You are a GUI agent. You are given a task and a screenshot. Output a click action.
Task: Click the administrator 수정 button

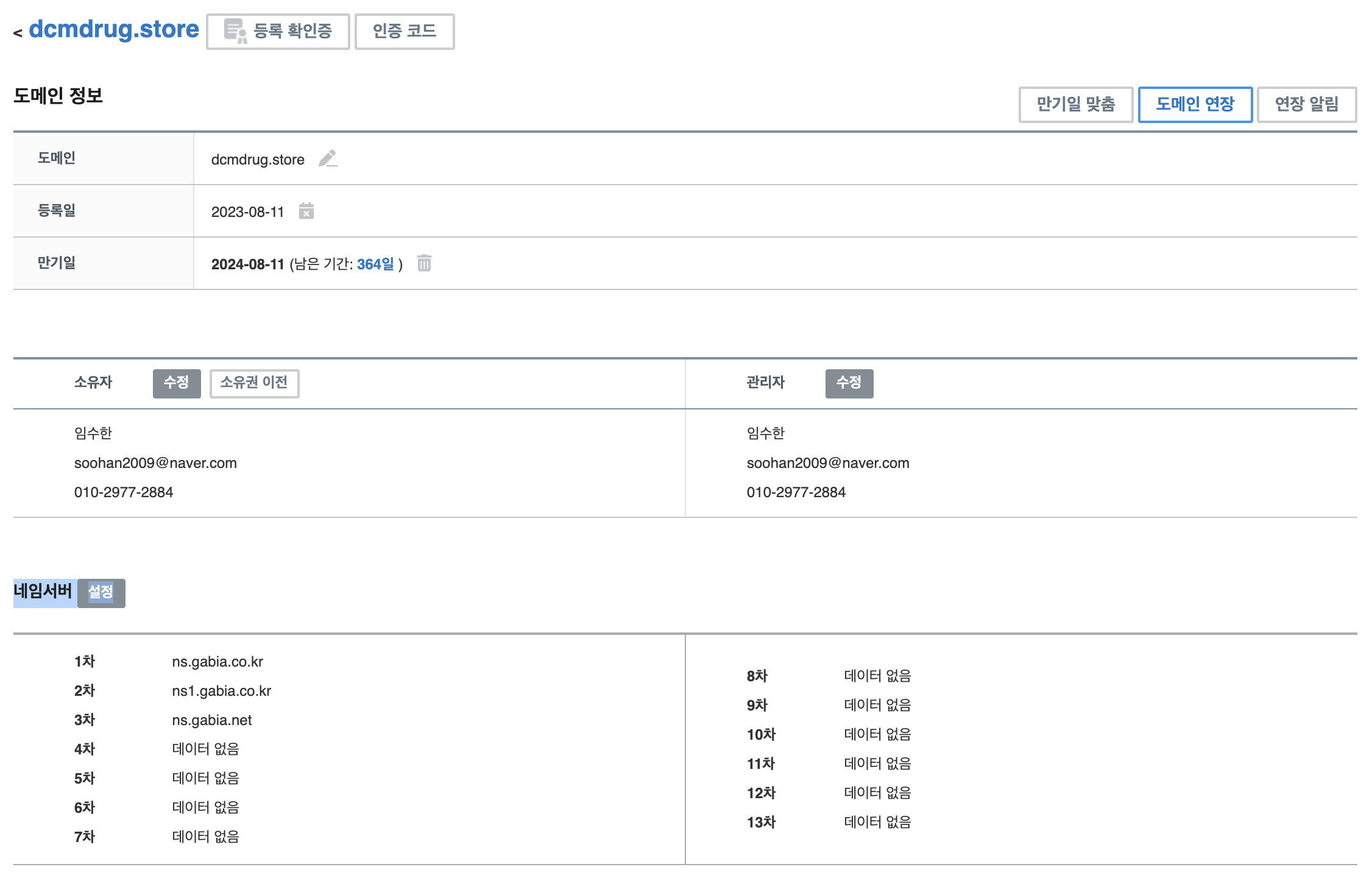849,383
